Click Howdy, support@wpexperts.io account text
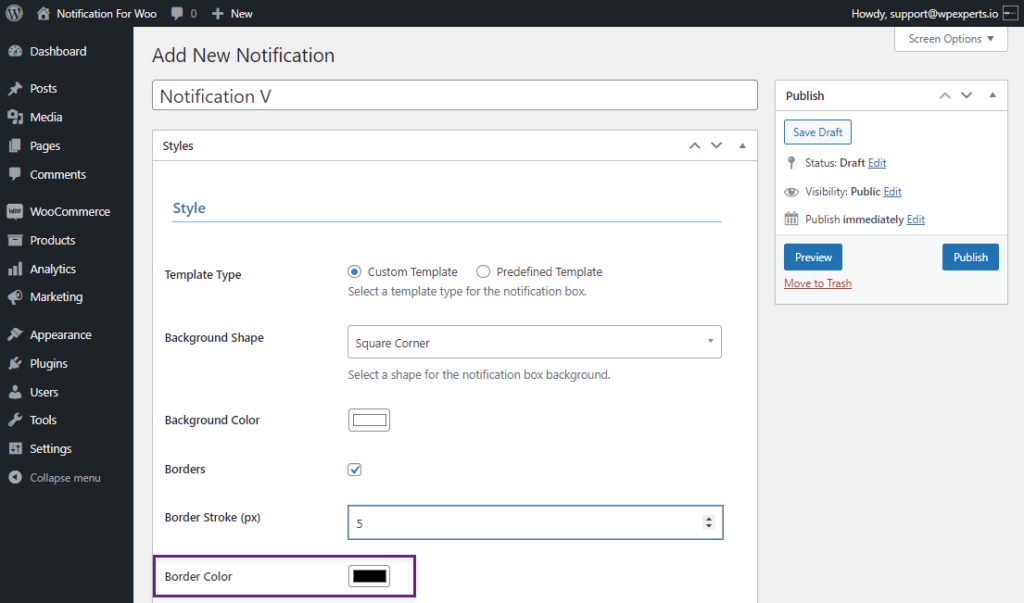 point(924,13)
